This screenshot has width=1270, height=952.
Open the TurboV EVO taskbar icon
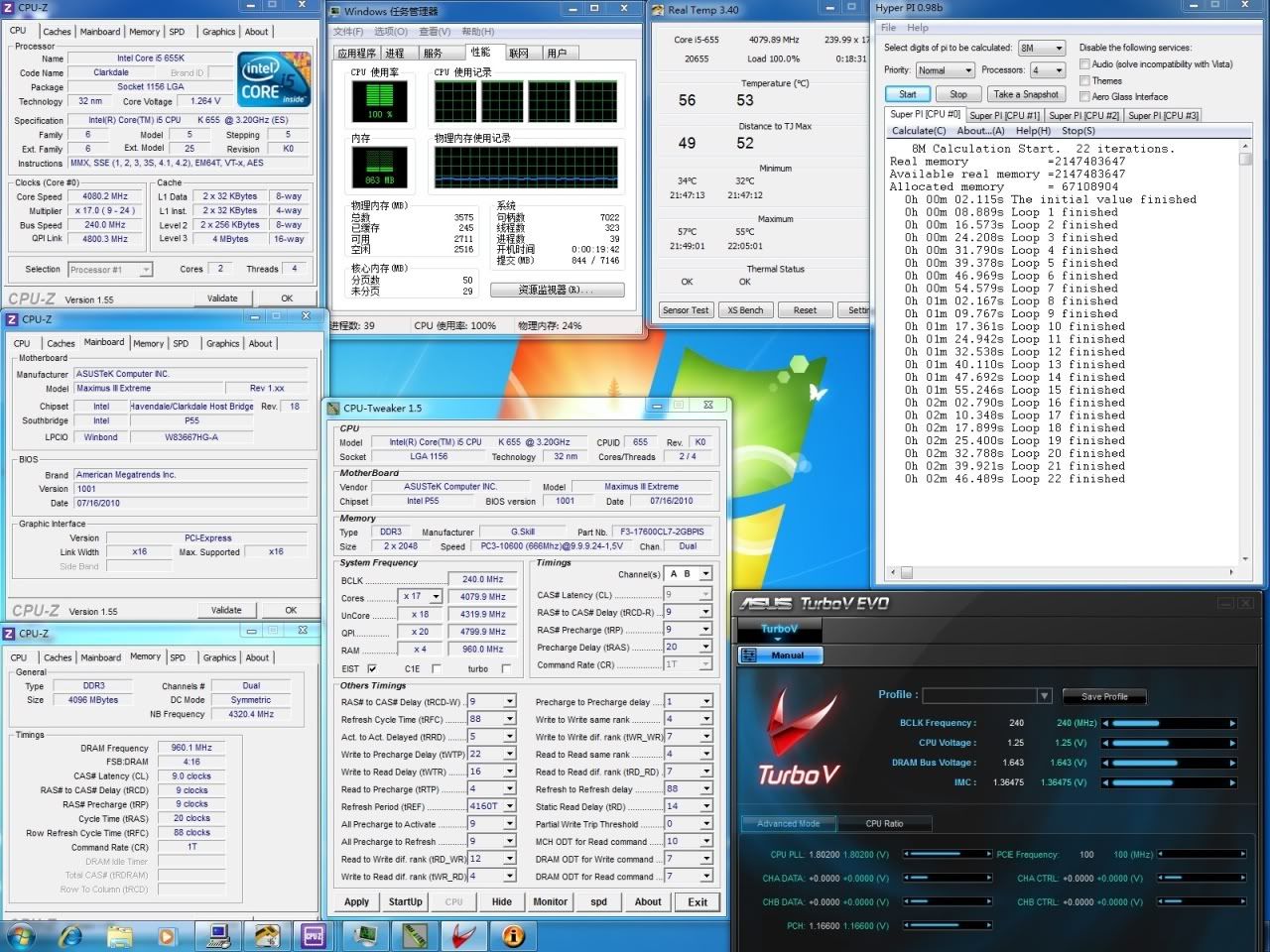[461, 935]
